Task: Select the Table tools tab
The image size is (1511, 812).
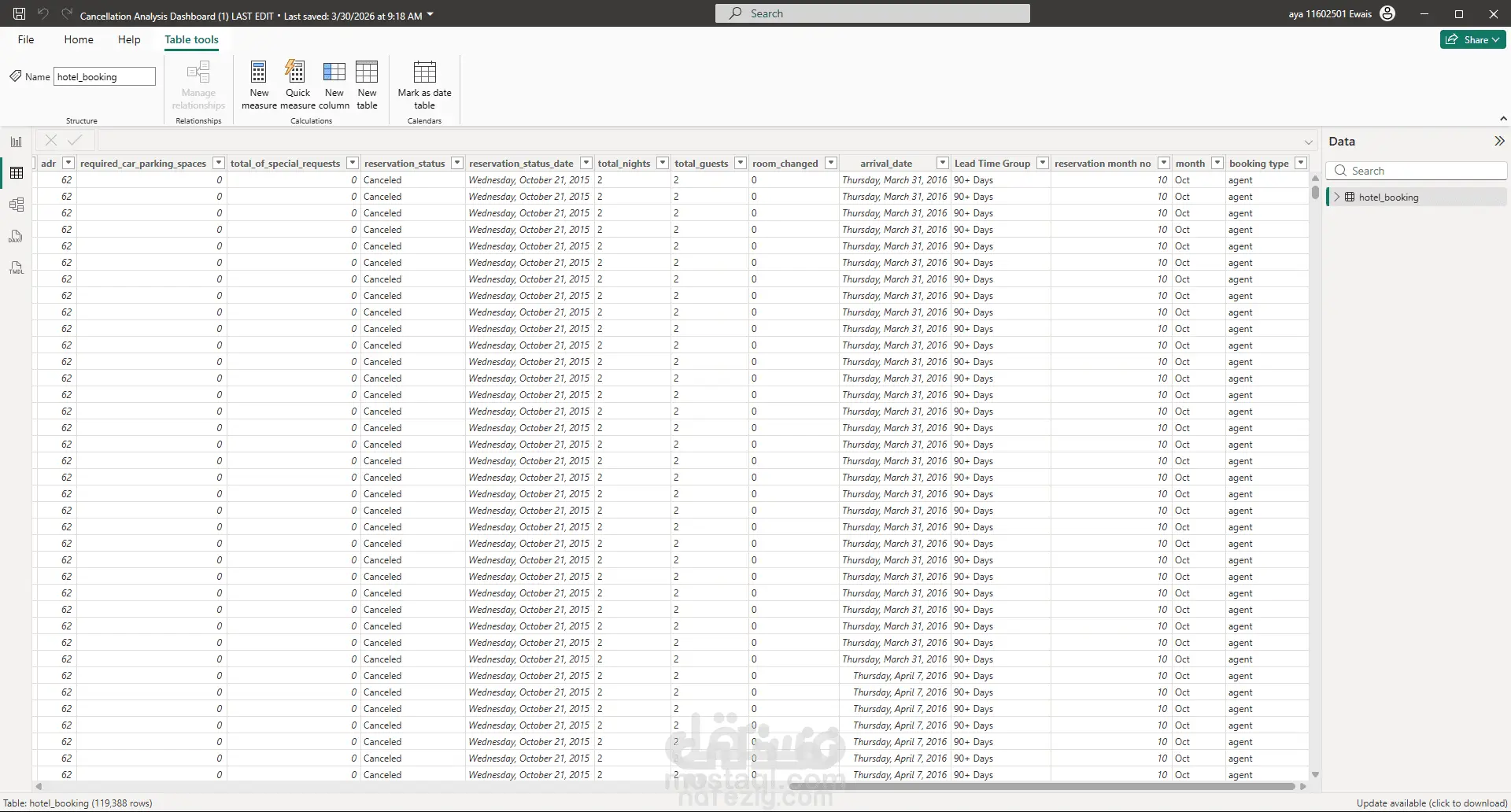Action: click(x=191, y=39)
